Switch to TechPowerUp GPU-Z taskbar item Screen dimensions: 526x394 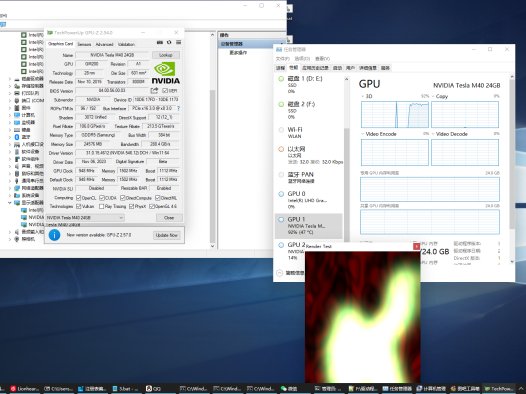498,389
